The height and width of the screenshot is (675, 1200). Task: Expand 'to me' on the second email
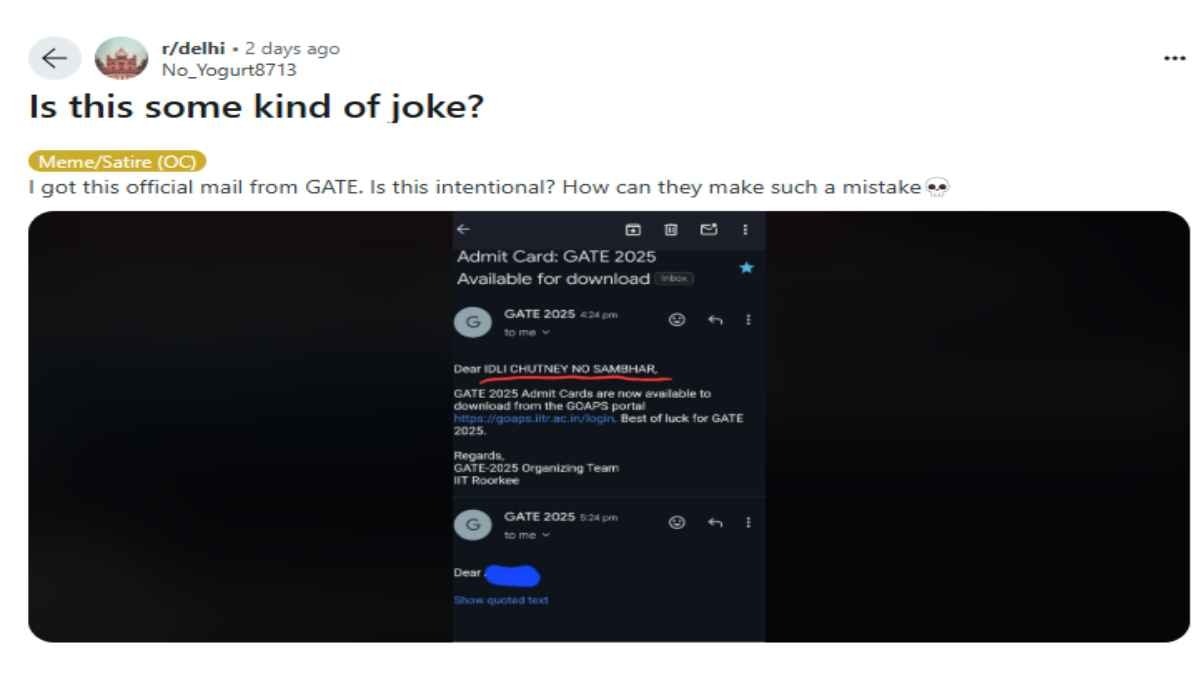(x=526, y=536)
